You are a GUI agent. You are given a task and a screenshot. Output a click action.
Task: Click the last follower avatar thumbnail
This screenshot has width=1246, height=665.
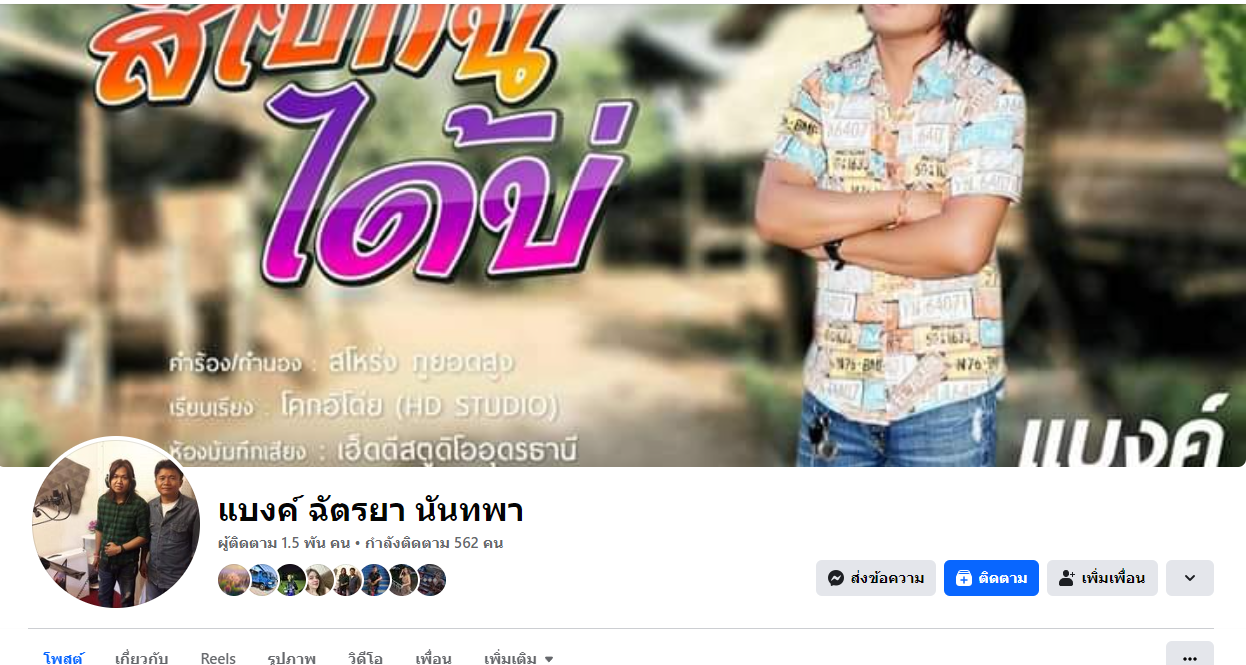[x=431, y=580]
